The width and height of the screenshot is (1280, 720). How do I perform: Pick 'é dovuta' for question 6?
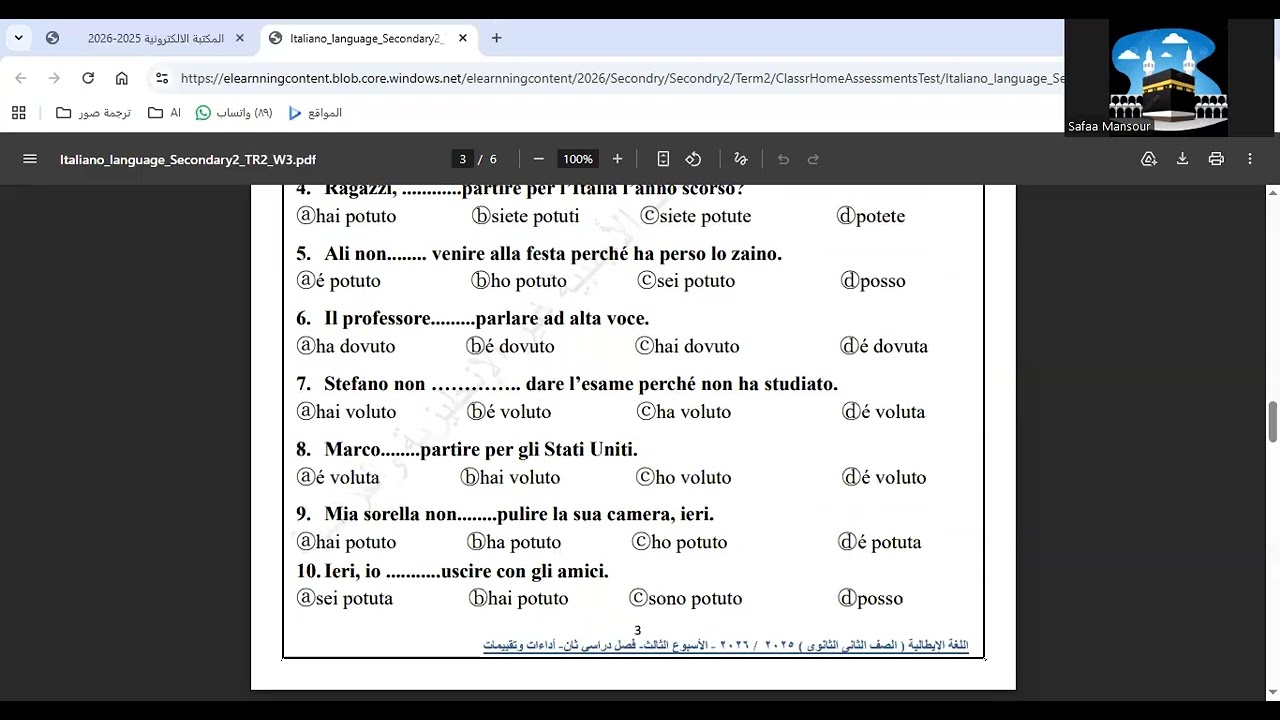click(x=884, y=346)
